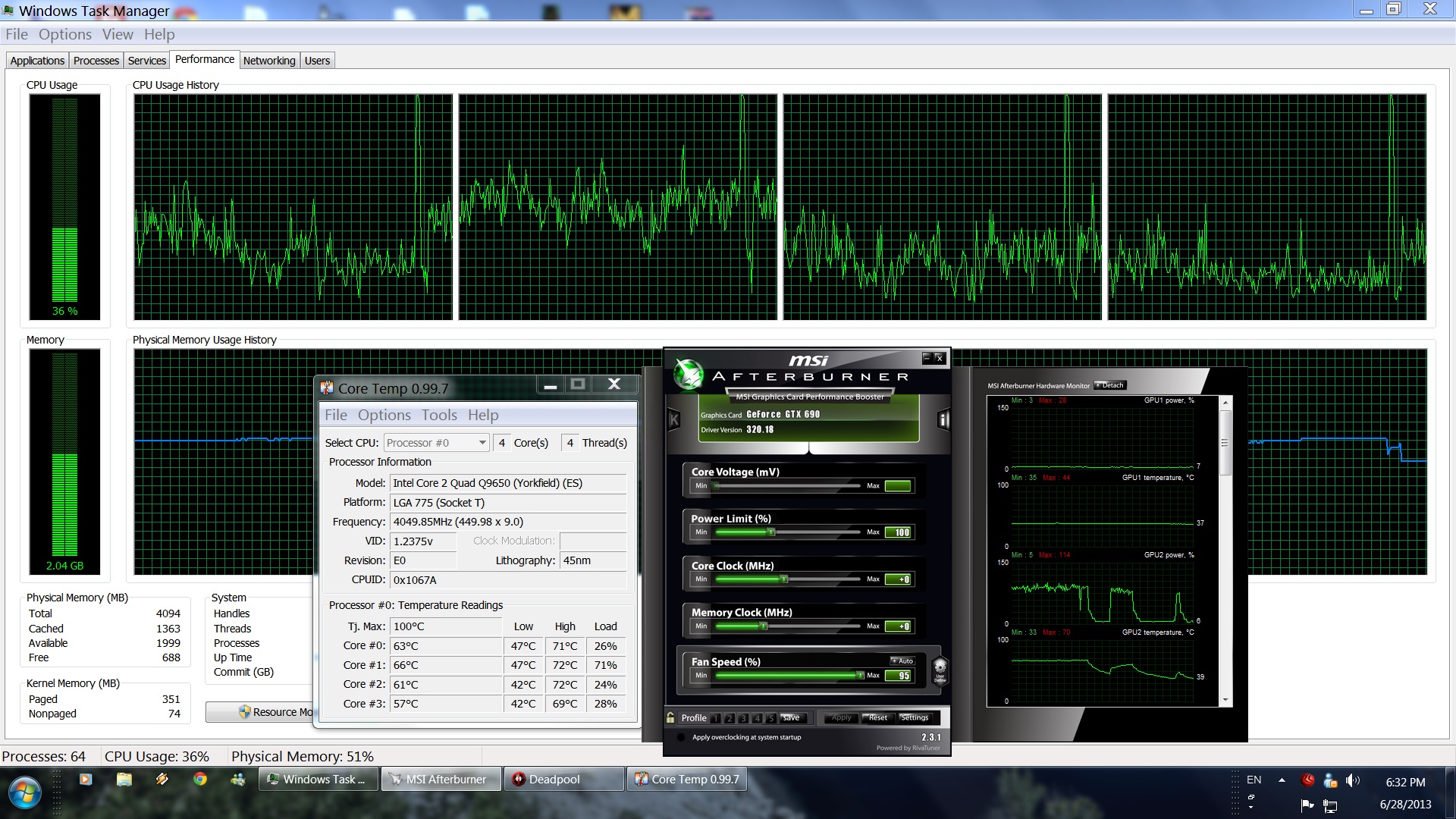Select profile slot 3 in Afterburner
This screenshot has height=819, width=1456.
[743, 718]
